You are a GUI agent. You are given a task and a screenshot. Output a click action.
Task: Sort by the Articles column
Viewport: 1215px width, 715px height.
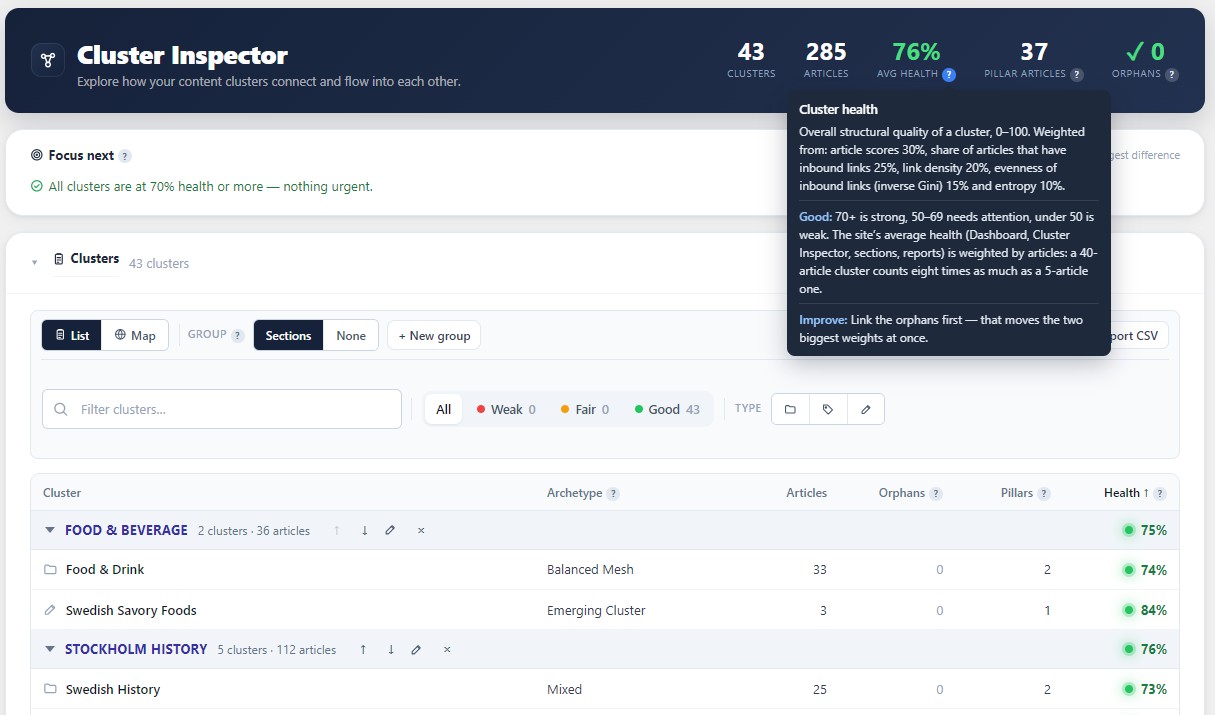[x=806, y=493]
